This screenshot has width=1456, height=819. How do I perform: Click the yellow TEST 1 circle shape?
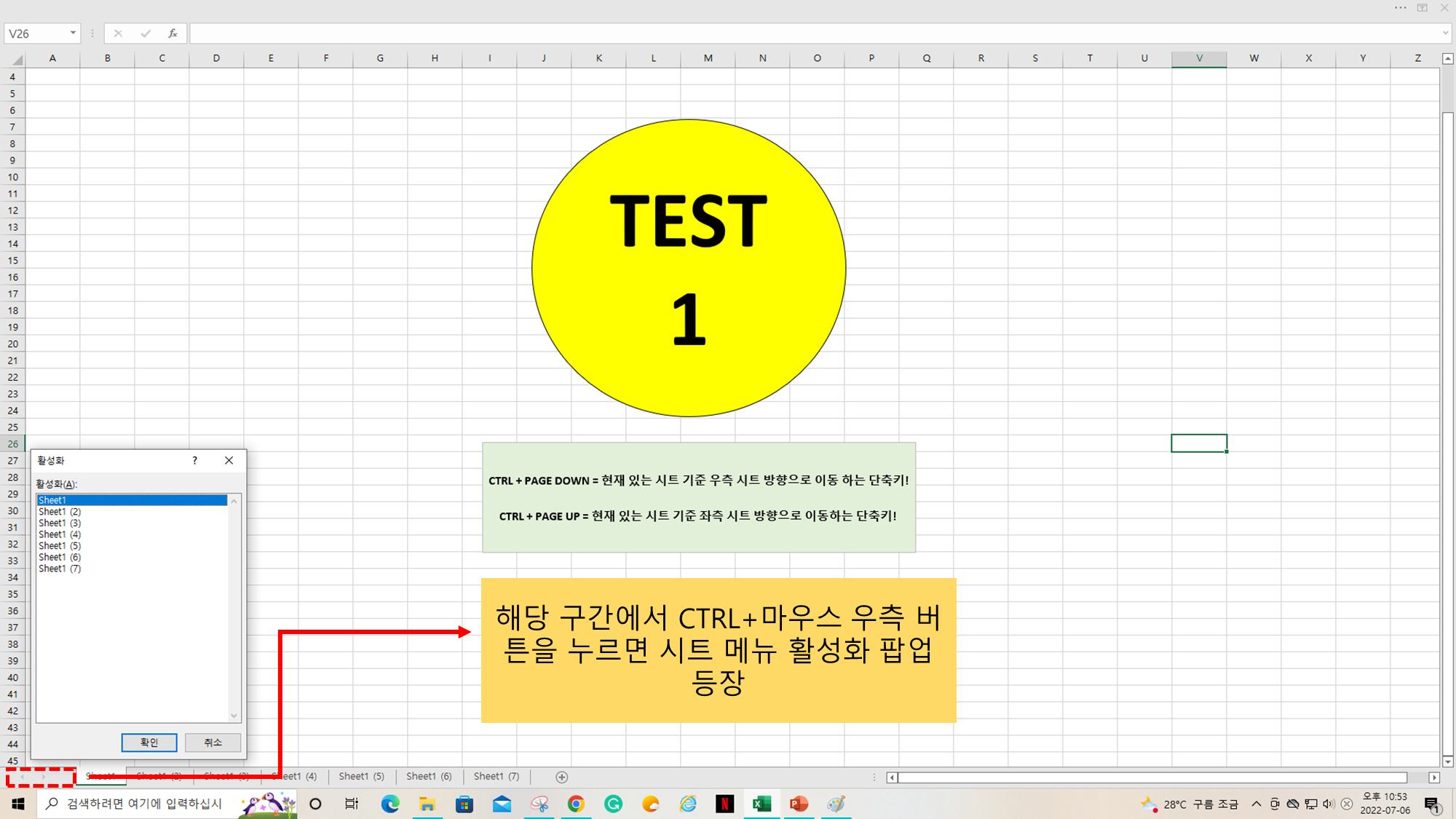[688, 268]
